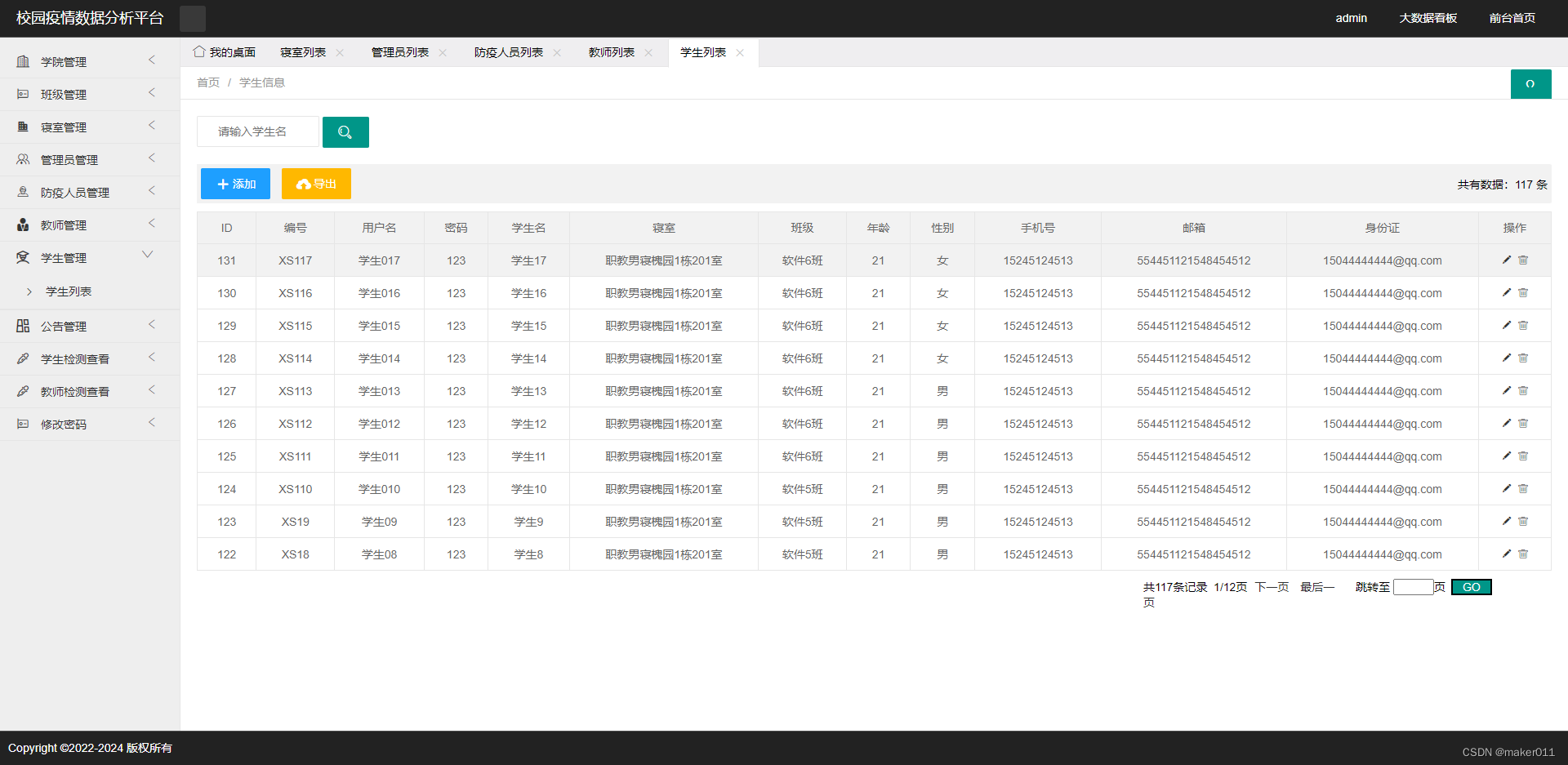1568x765 pixels.
Task: Switch to the 管理员列表 tab
Action: tap(400, 52)
